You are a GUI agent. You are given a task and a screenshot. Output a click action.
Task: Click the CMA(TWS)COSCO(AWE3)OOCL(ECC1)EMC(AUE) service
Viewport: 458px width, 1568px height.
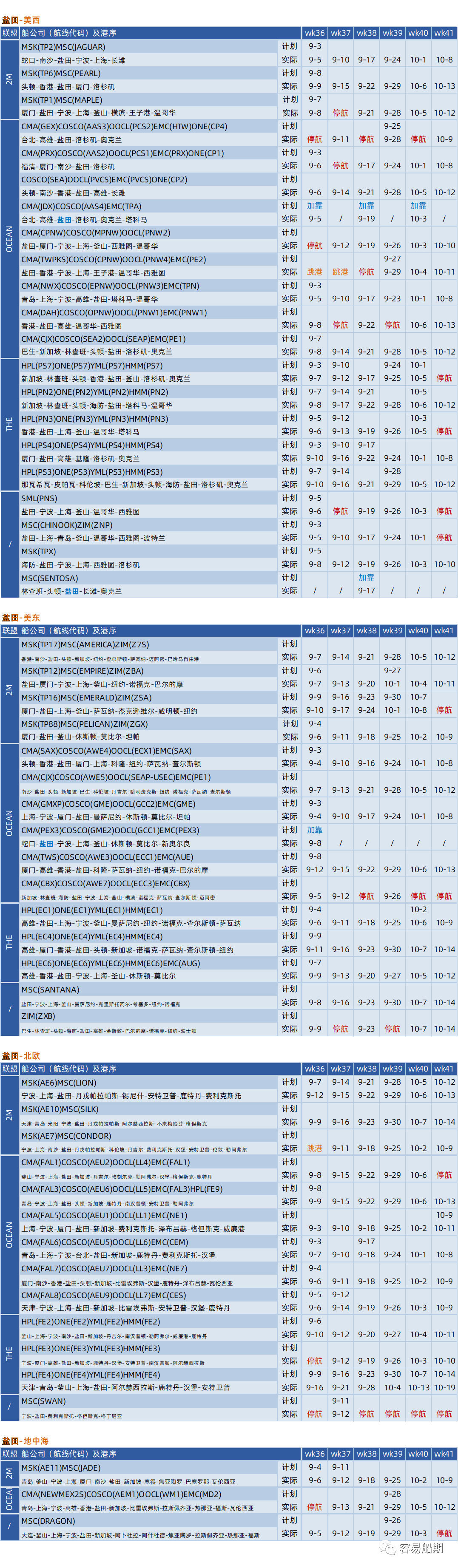pyautogui.click(x=107, y=857)
